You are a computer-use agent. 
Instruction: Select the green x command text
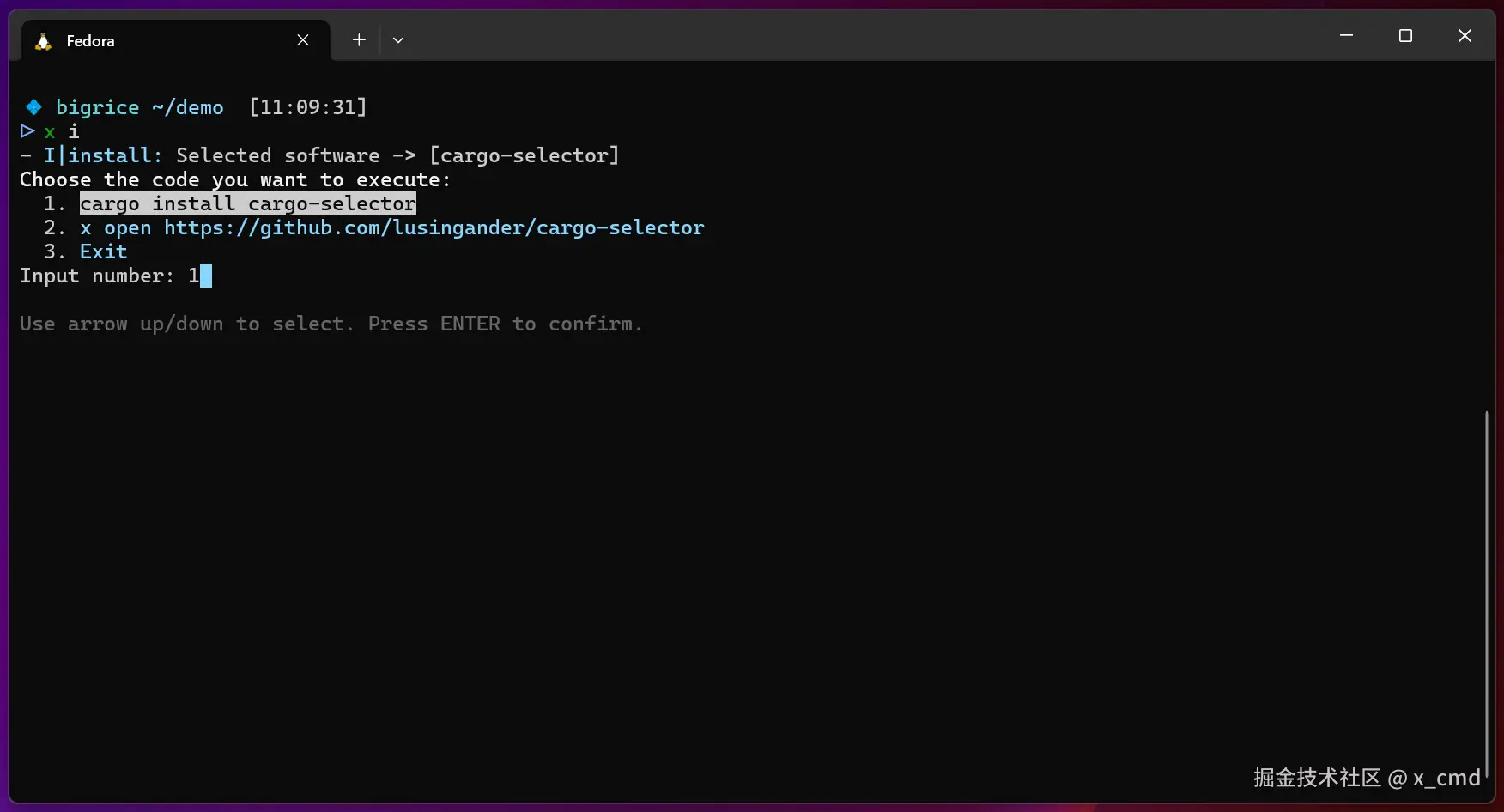(49, 131)
